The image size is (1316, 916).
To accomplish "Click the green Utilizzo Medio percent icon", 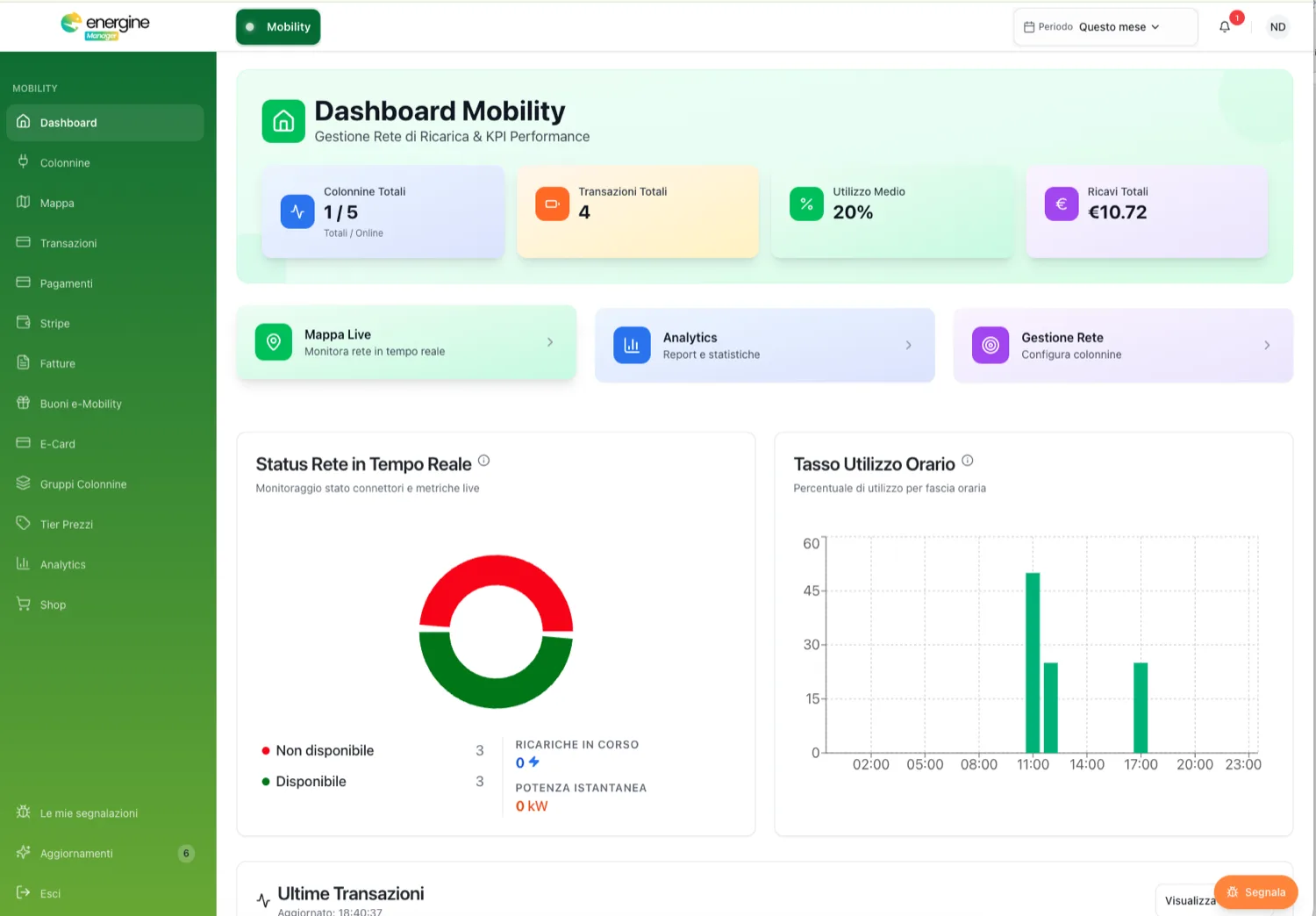I will tap(806, 204).
